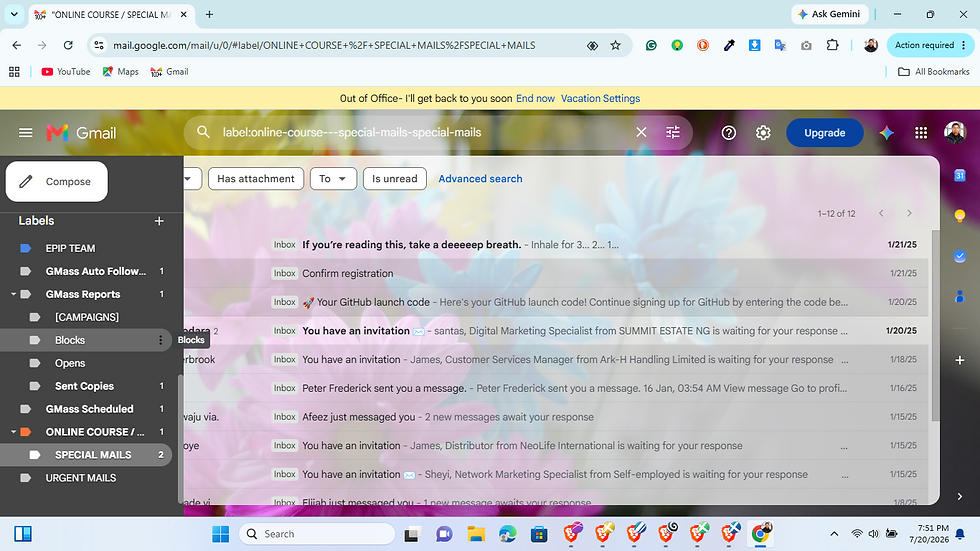Clear the search with the X icon

coord(641,132)
